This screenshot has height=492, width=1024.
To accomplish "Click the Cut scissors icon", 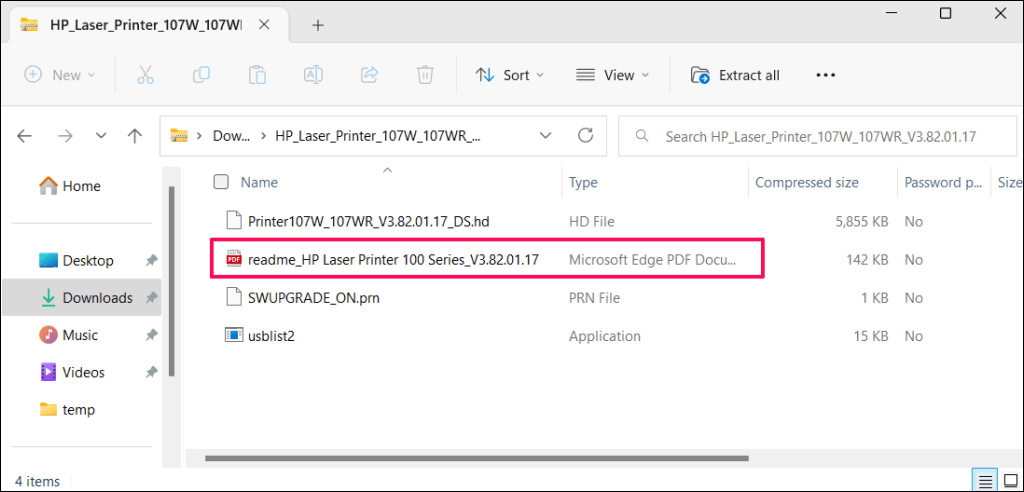I will (145, 75).
